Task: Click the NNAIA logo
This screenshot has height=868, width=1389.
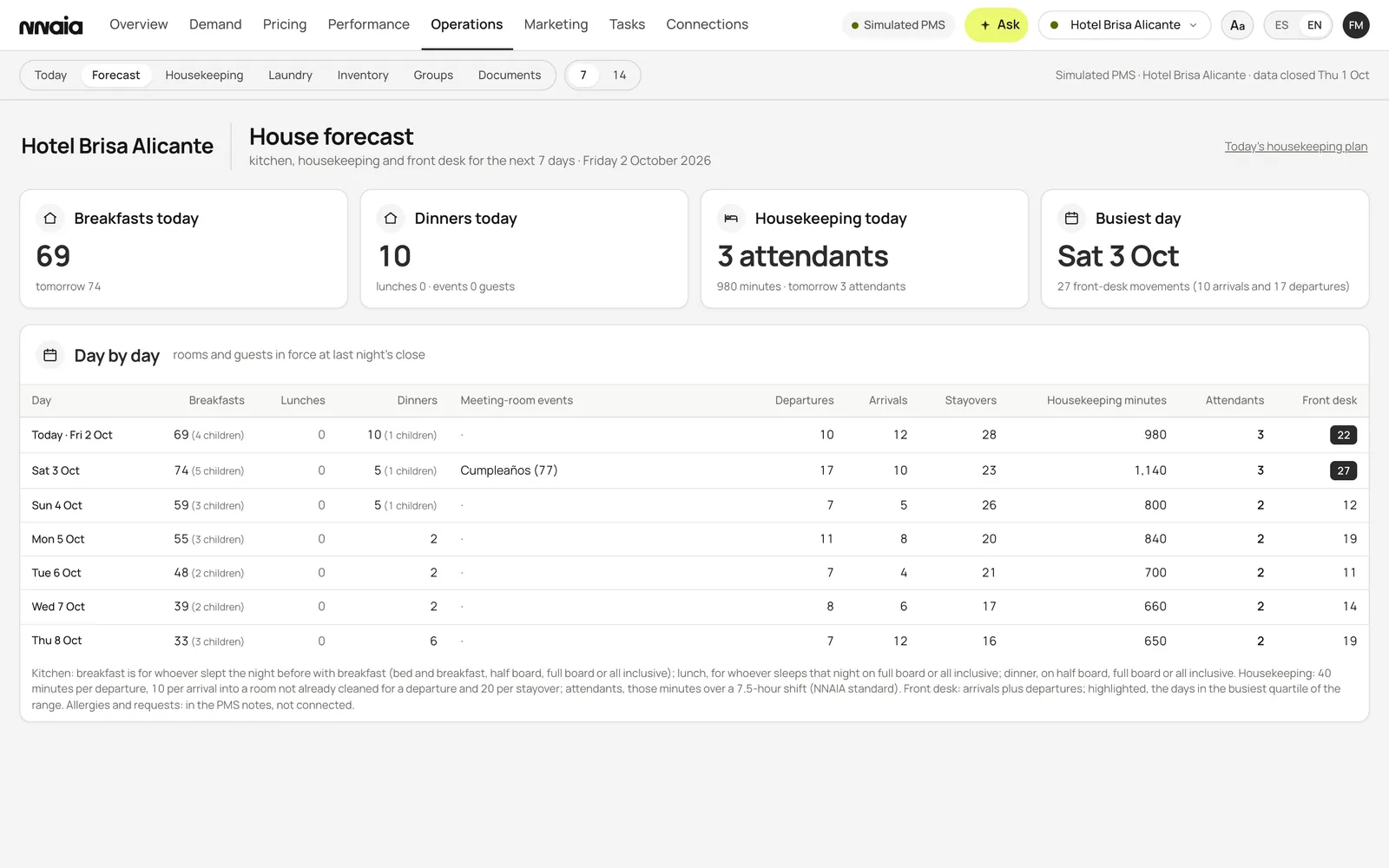Action: point(51,25)
